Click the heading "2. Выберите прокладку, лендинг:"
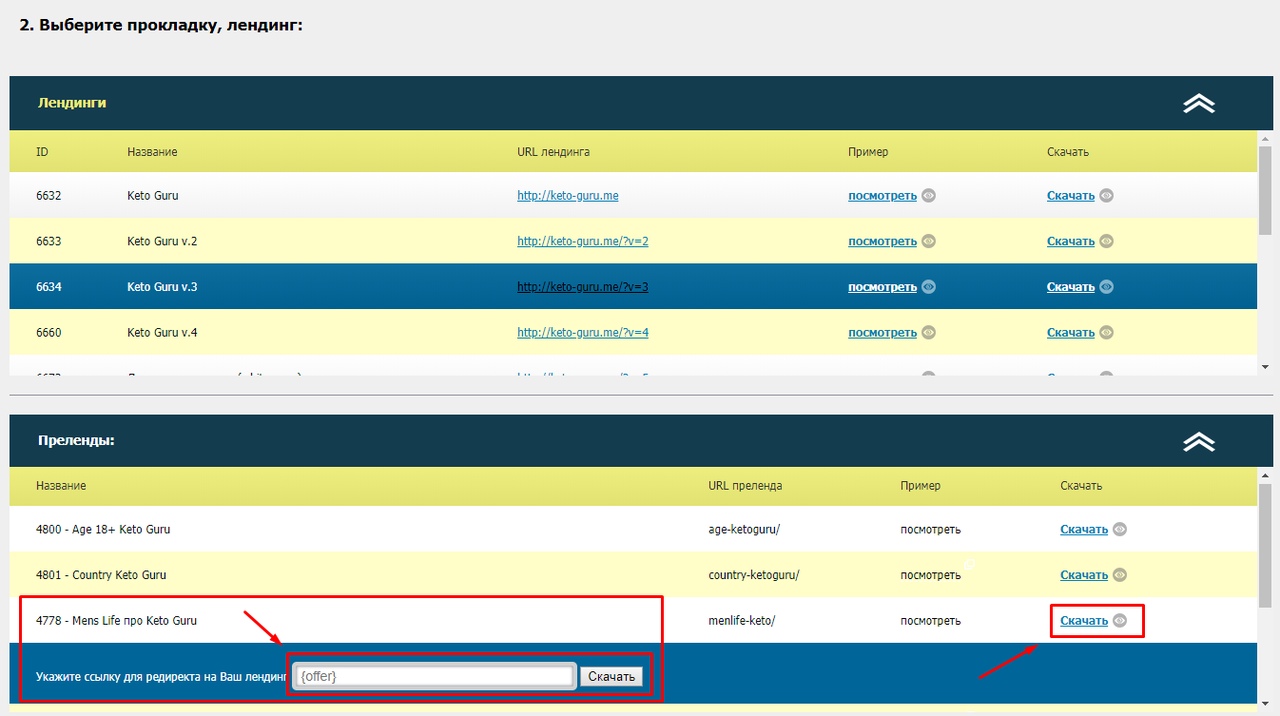This screenshot has width=1280, height=716. (161, 25)
